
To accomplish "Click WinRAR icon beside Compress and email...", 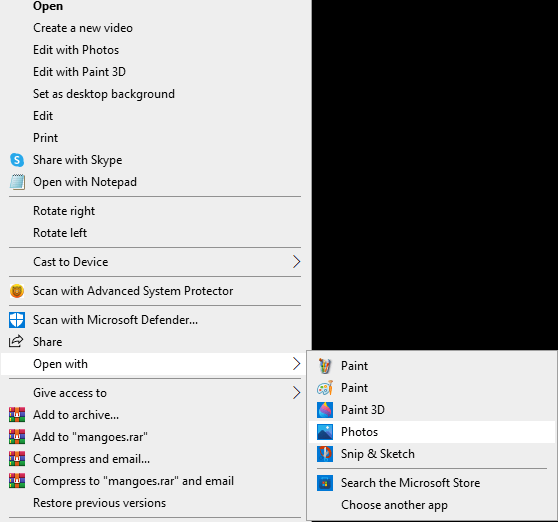I will 17,459.
